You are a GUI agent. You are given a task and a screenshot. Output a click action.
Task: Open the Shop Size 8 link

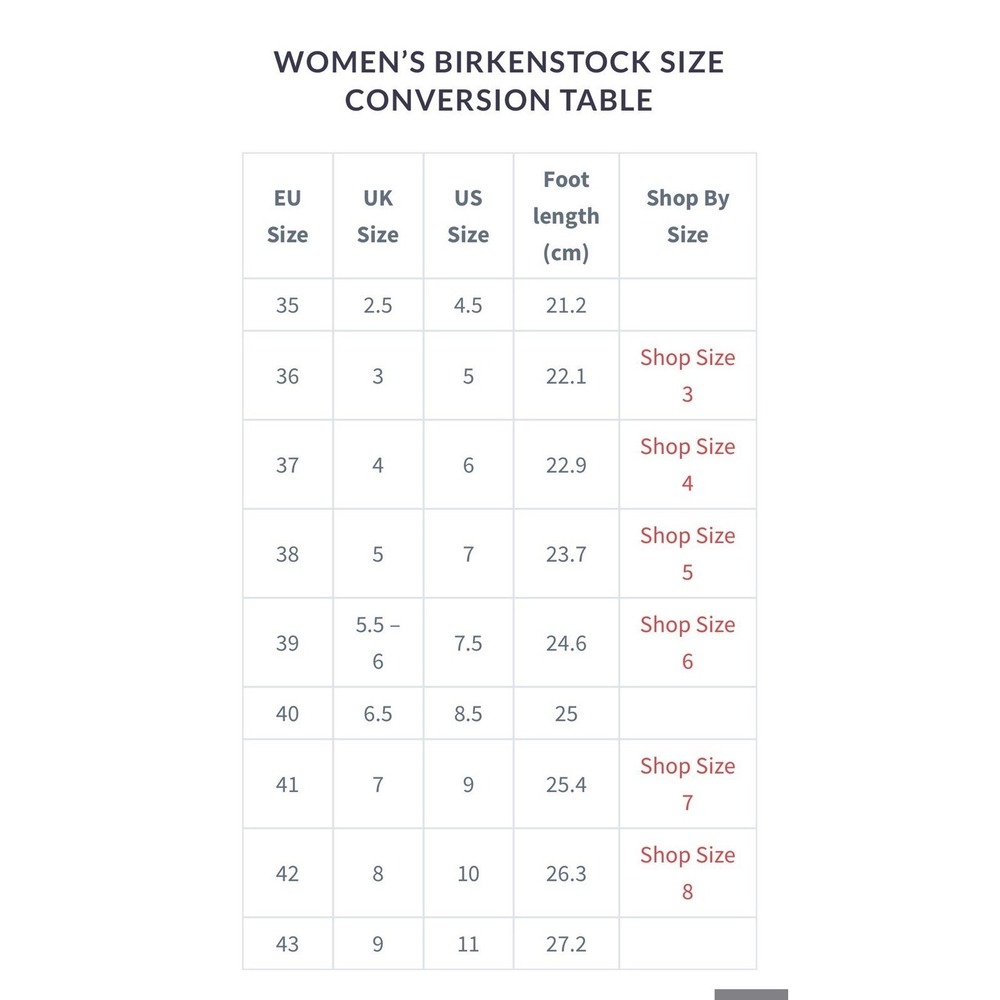coord(688,873)
